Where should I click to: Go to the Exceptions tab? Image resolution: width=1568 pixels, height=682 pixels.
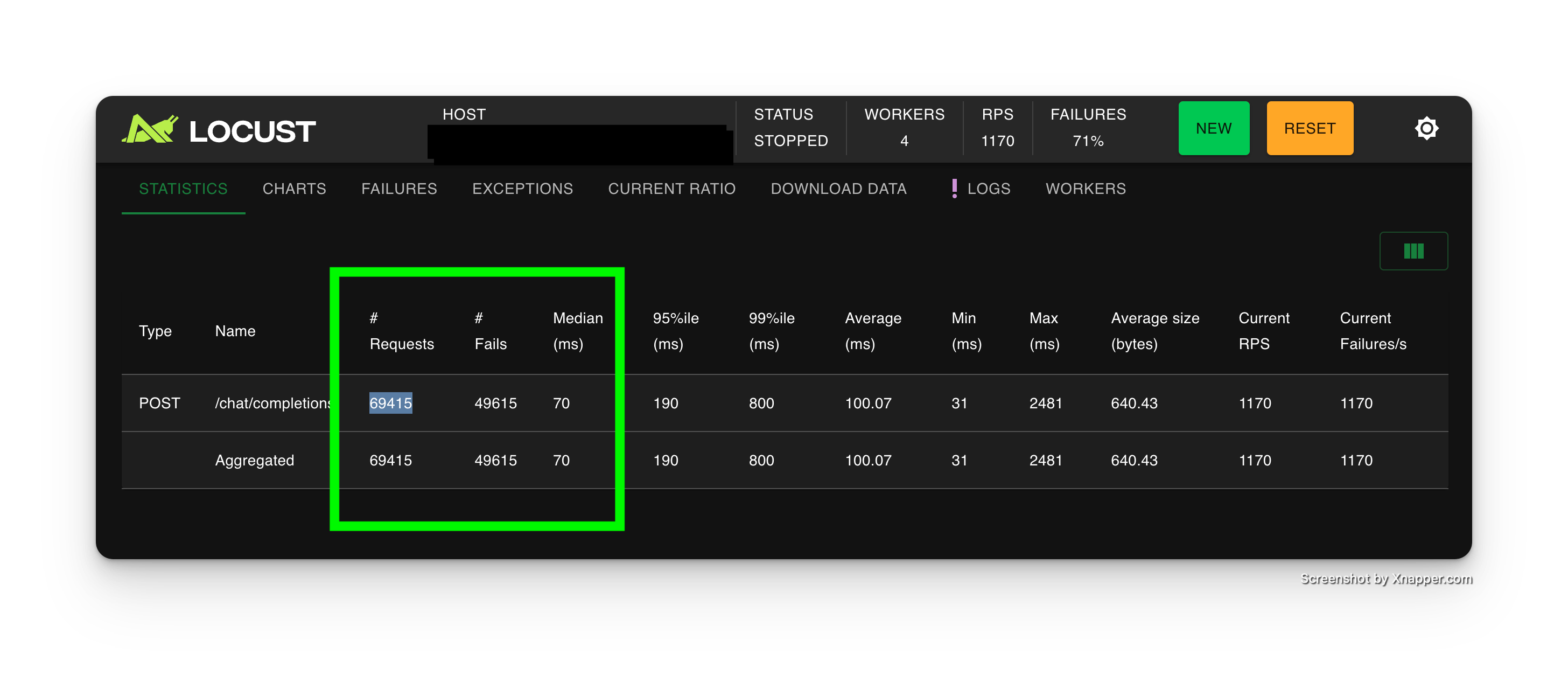[522, 189]
